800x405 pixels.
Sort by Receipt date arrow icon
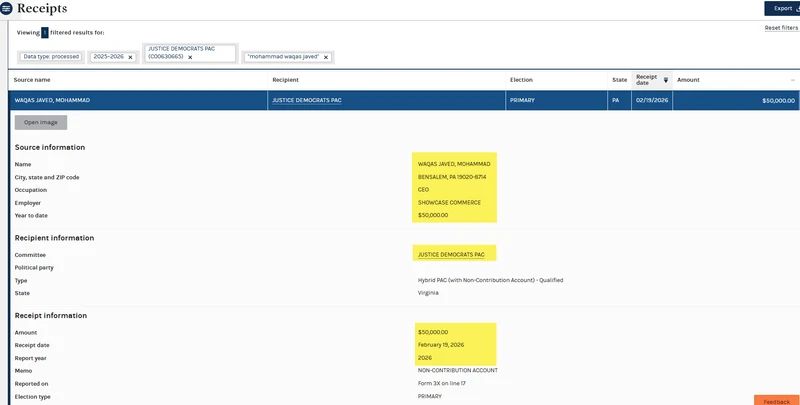pyautogui.click(x=666, y=80)
